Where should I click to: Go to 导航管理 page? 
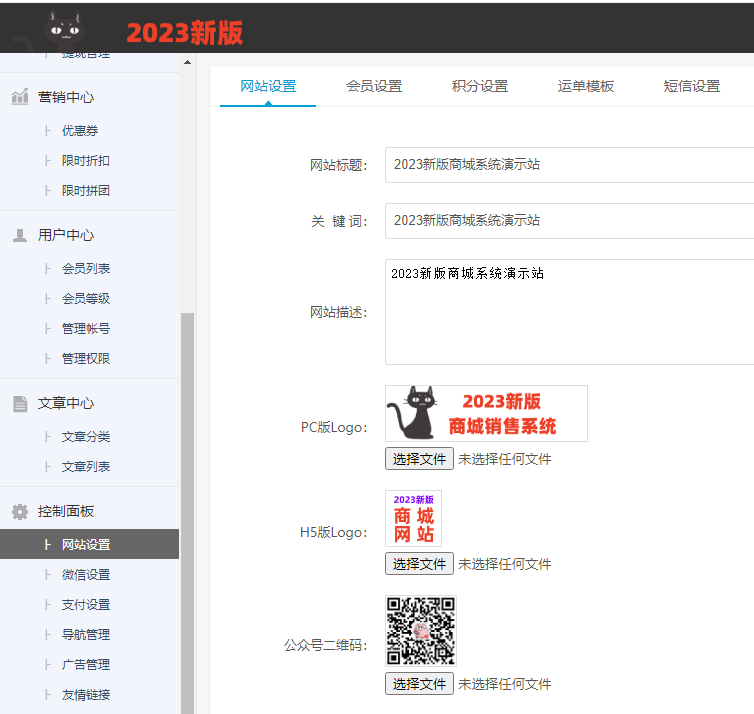(x=86, y=635)
